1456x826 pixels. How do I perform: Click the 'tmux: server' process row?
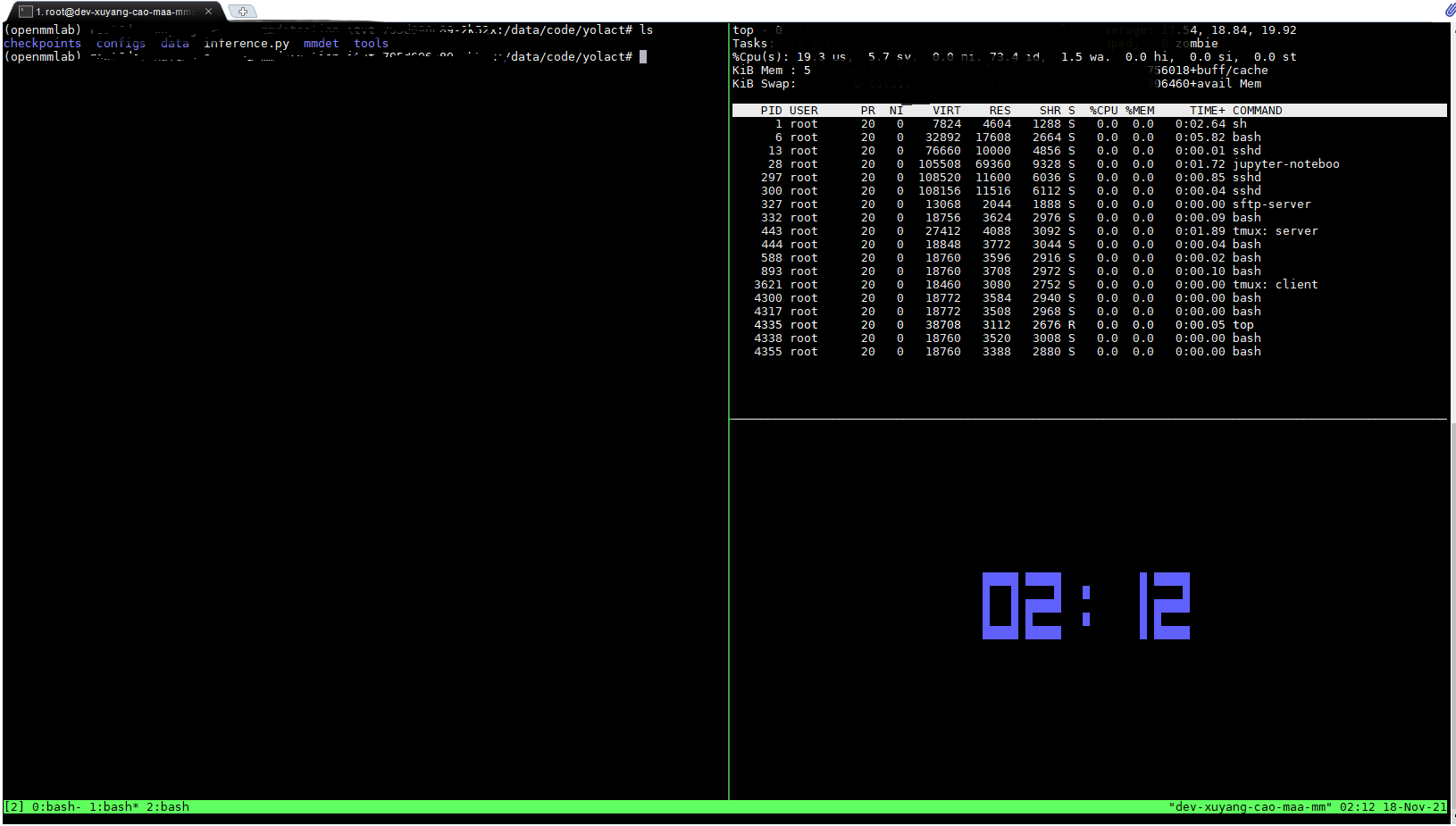pyautogui.click(x=1090, y=231)
